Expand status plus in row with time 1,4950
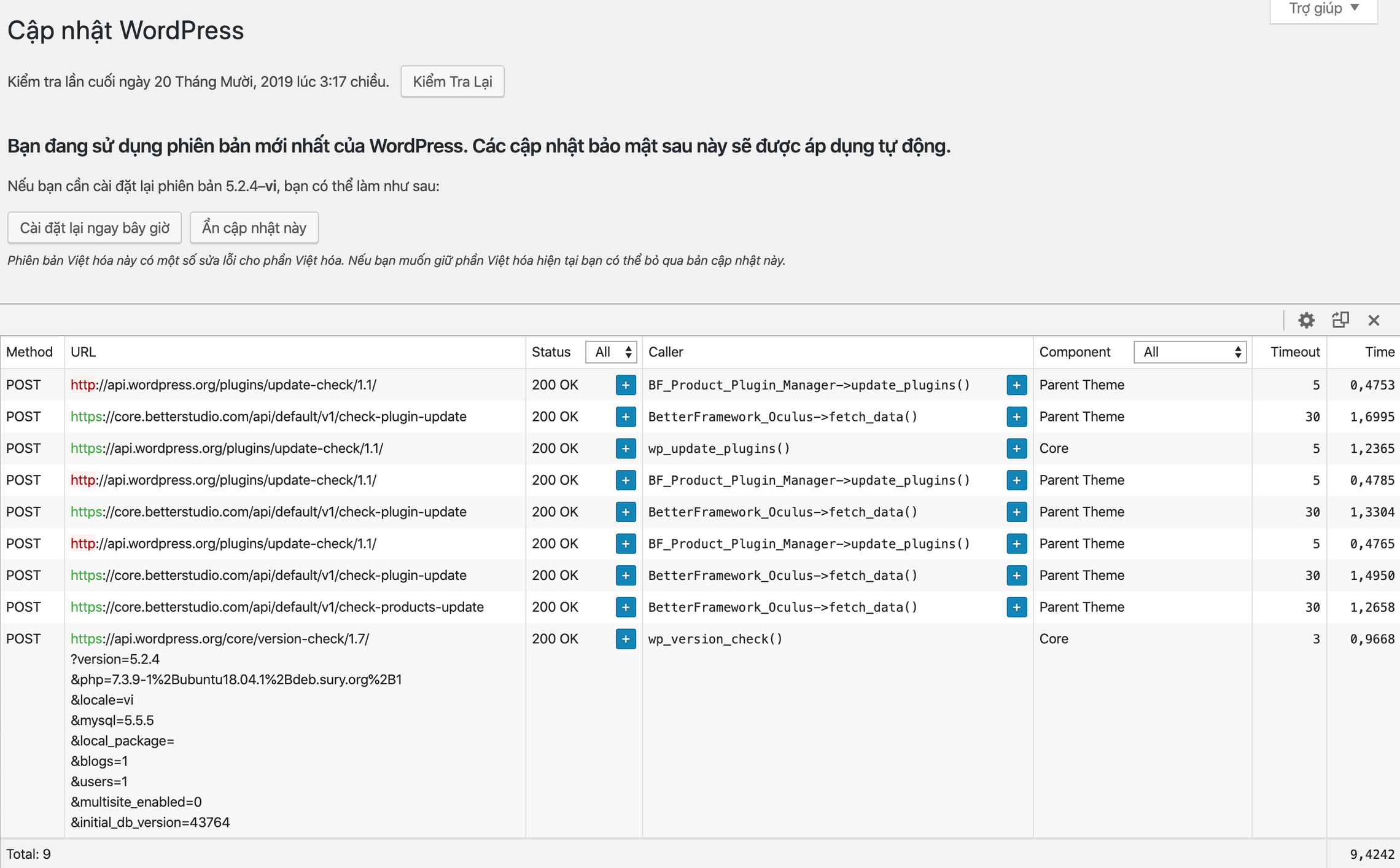1400x868 pixels. 626,576
